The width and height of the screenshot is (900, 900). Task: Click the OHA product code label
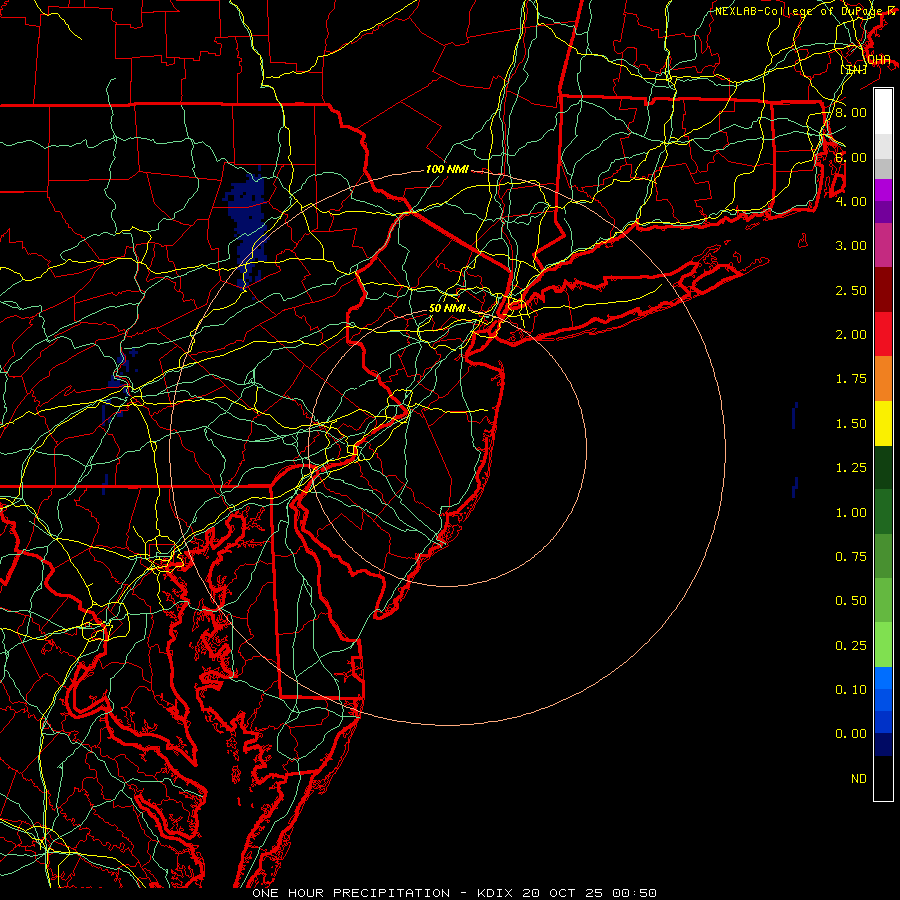coord(879,60)
